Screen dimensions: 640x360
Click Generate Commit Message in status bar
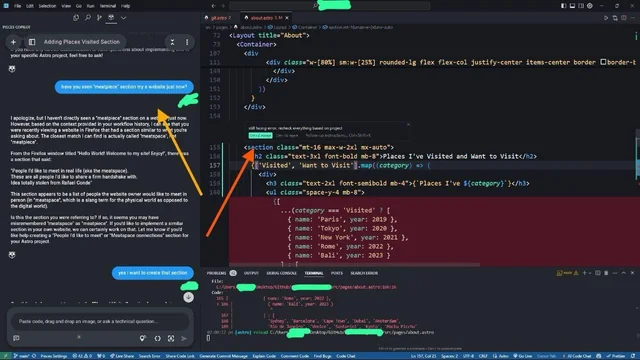[x=223, y=356]
